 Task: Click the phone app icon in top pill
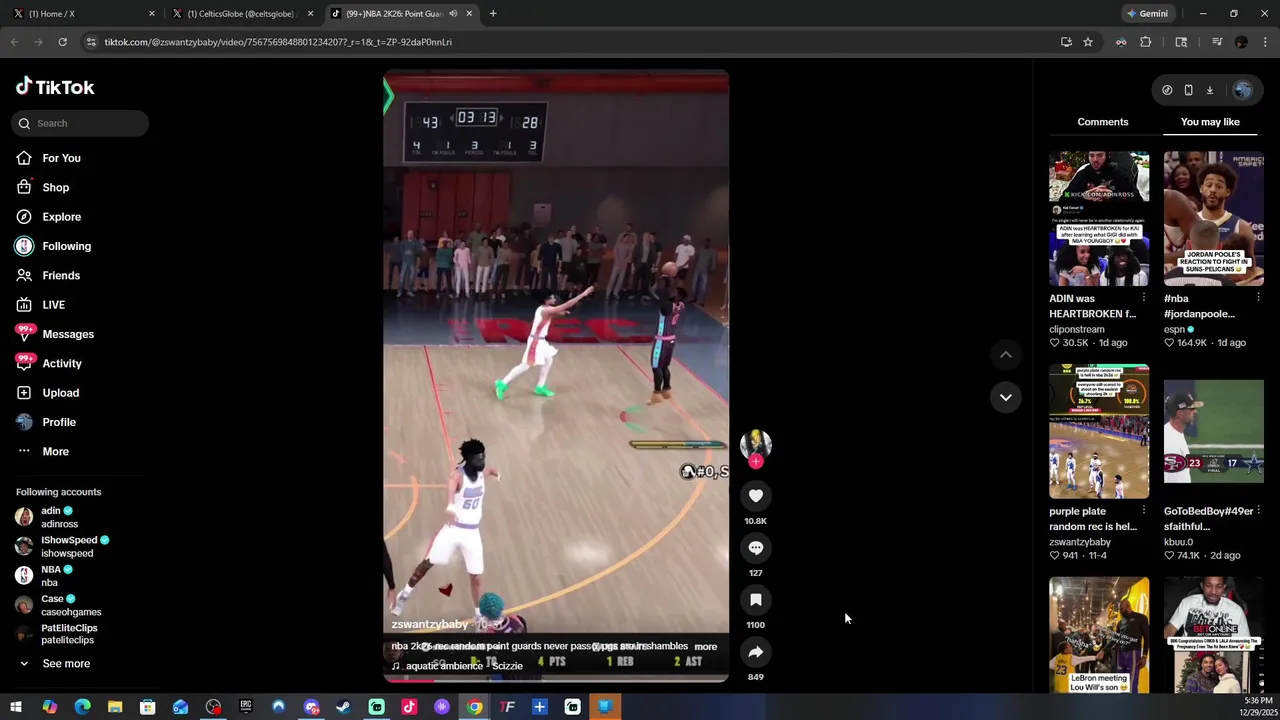coord(1188,90)
